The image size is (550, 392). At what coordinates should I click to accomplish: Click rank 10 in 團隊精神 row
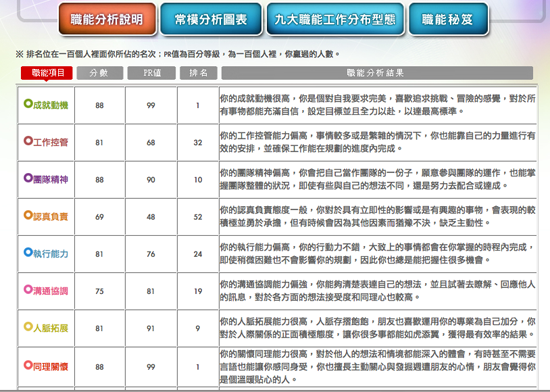point(198,180)
